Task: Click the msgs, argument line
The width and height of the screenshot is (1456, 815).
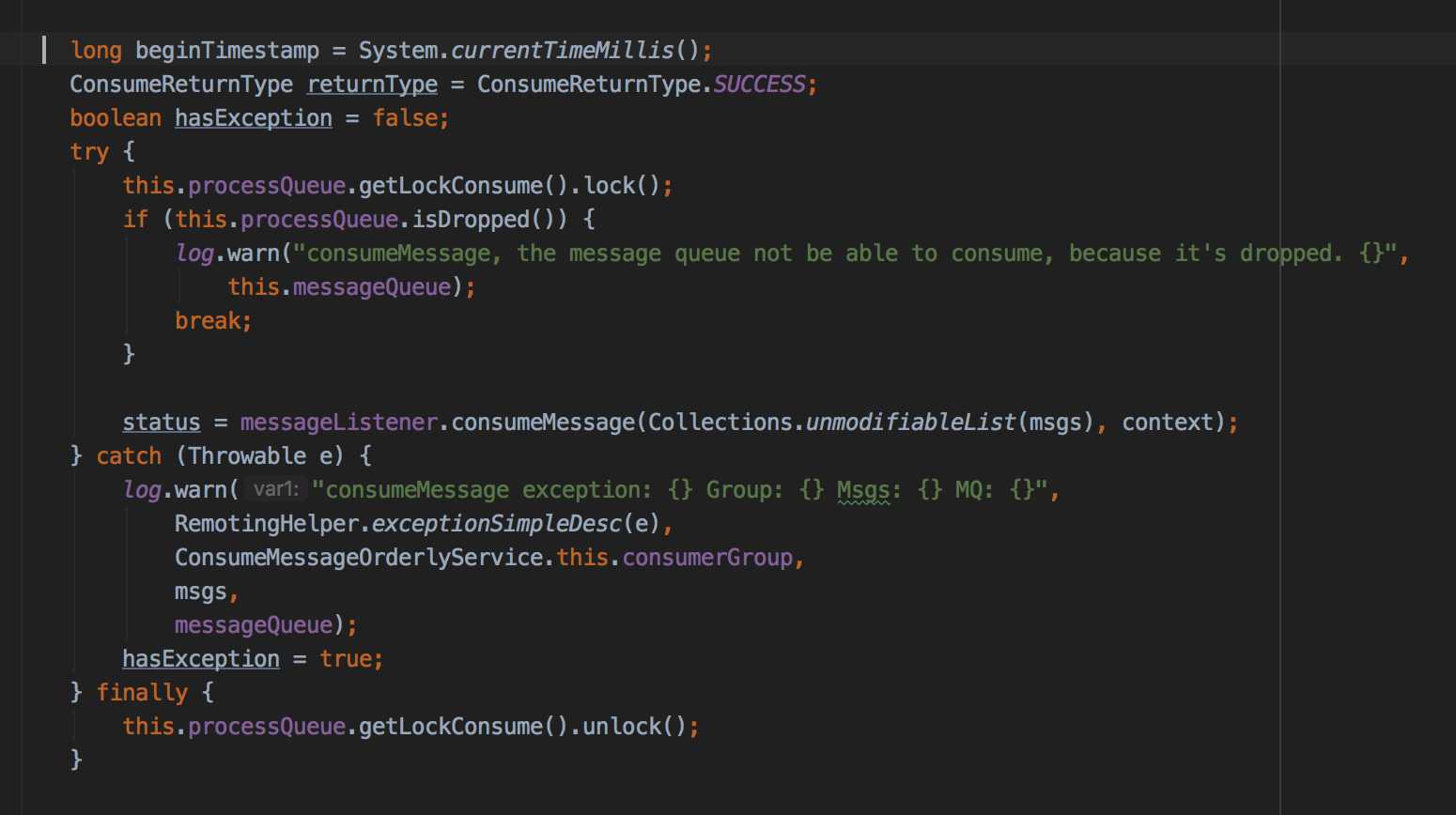Action: pos(207,592)
